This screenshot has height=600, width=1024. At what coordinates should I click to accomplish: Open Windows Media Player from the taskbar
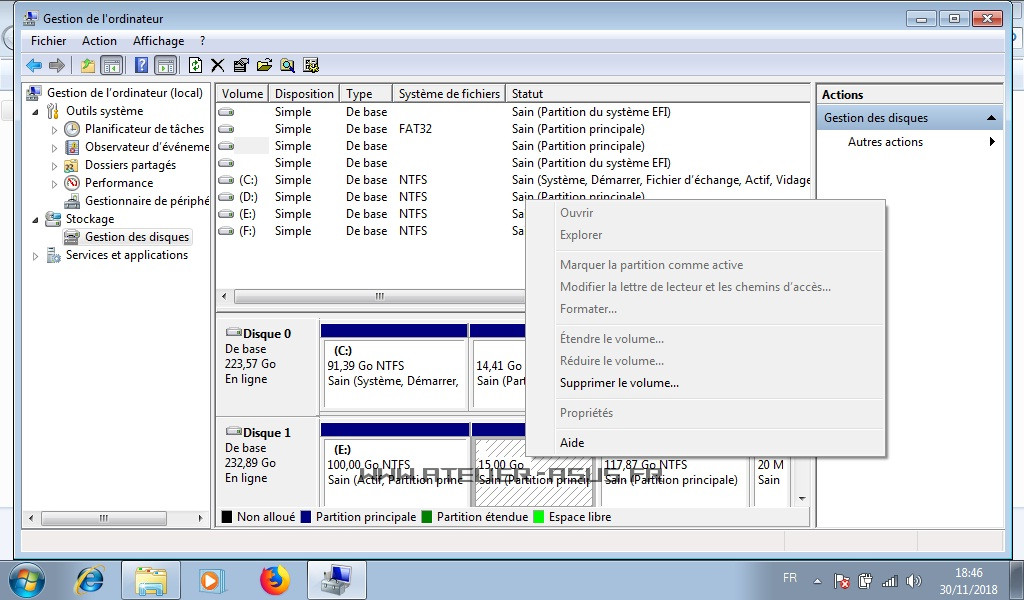(211, 580)
